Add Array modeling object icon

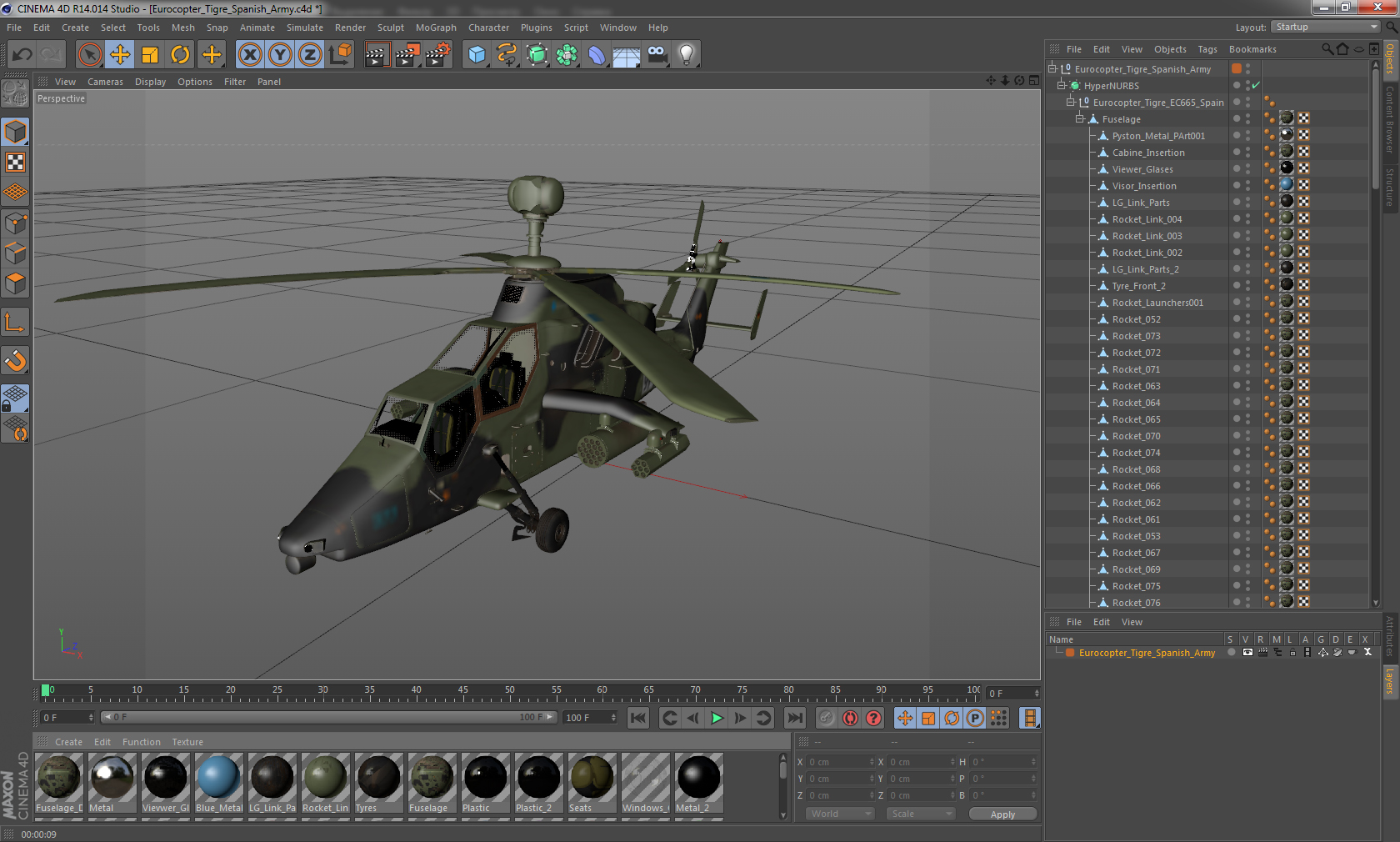coord(567,55)
